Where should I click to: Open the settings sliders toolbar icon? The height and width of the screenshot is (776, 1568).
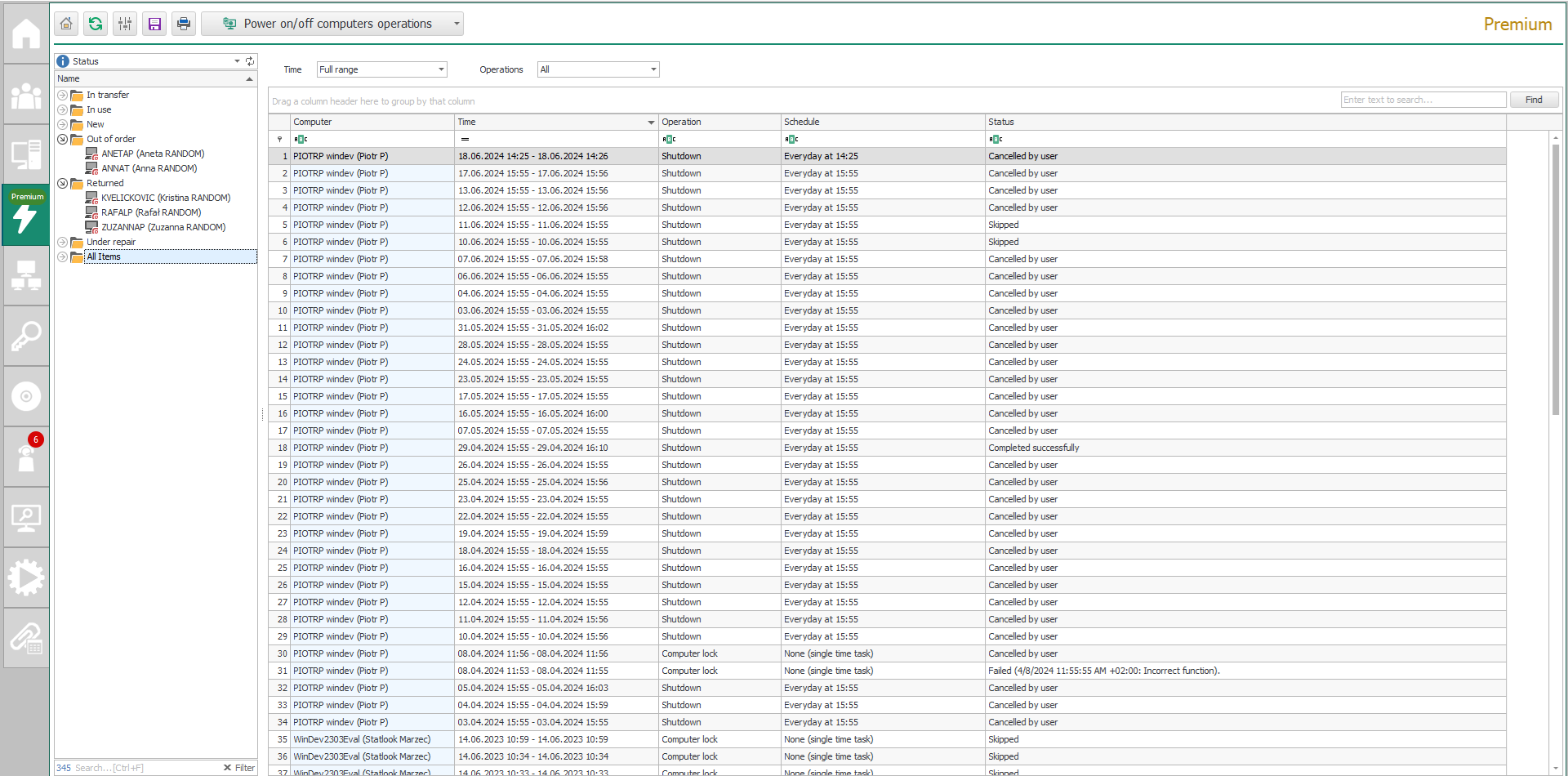pos(125,24)
